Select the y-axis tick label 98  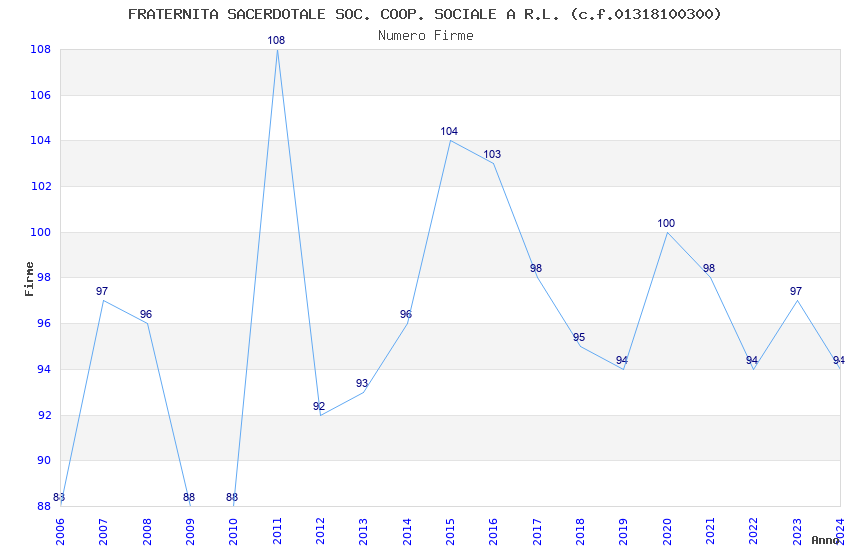click(x=43, y=277)
